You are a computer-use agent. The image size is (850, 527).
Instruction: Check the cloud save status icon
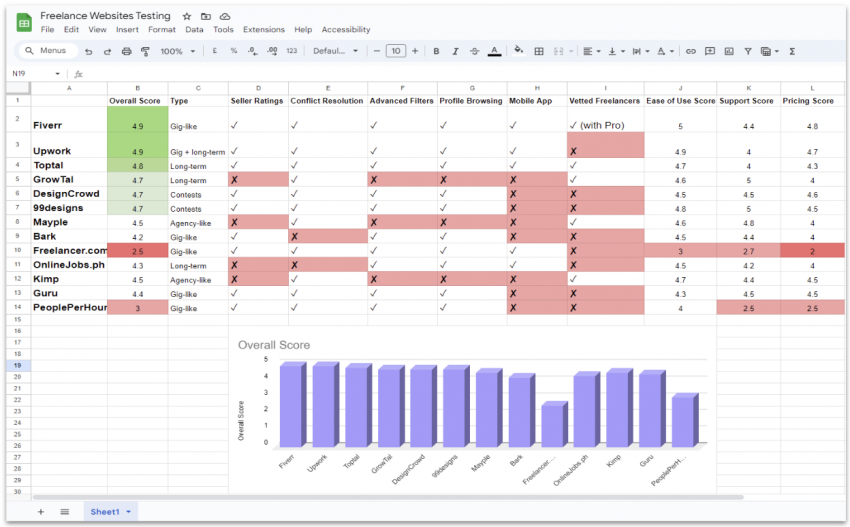point(225,16)
